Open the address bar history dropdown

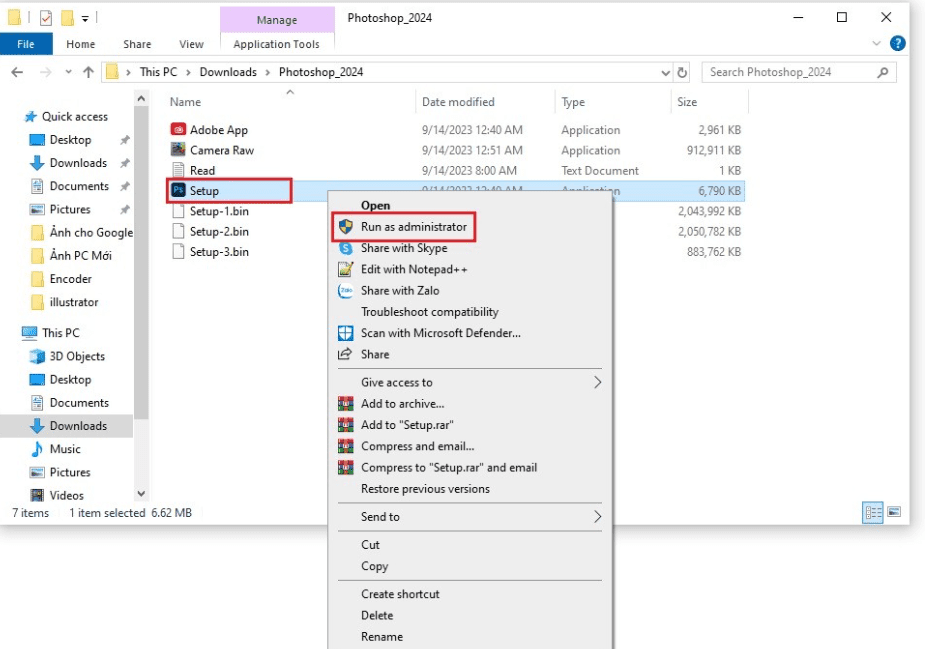[666, 72]
